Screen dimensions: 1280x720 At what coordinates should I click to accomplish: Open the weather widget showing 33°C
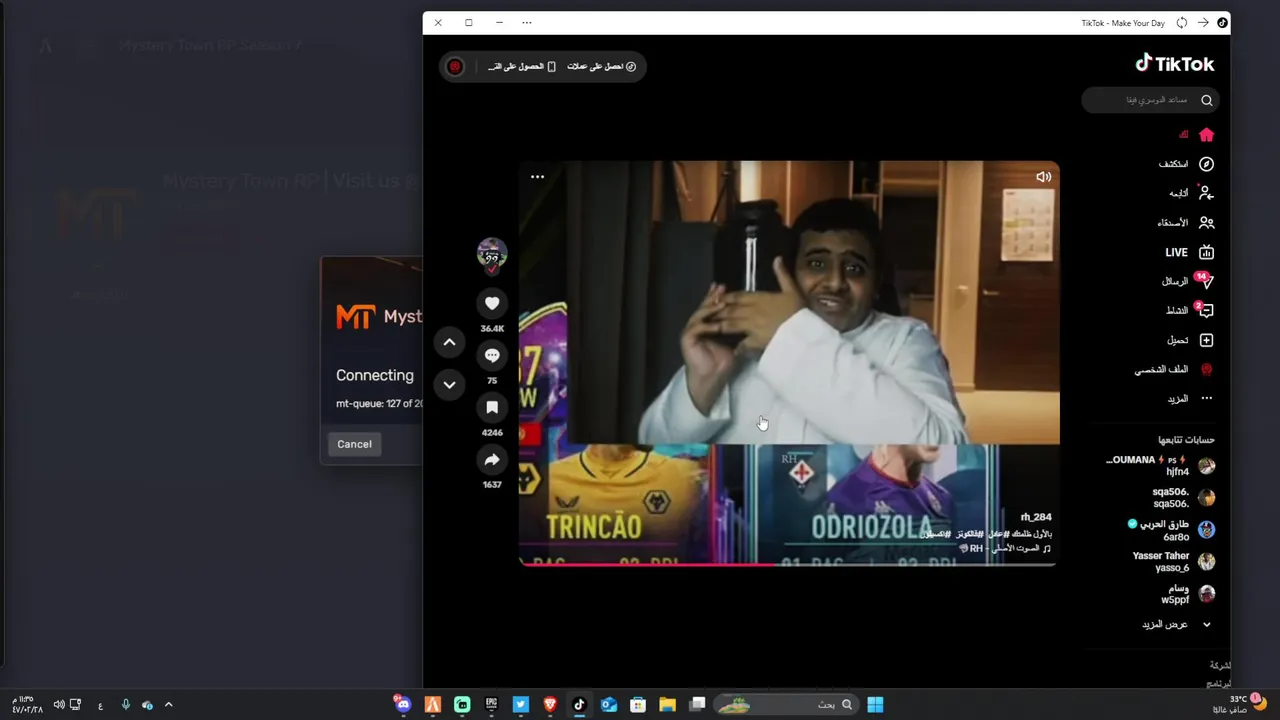pos(1240,704)
